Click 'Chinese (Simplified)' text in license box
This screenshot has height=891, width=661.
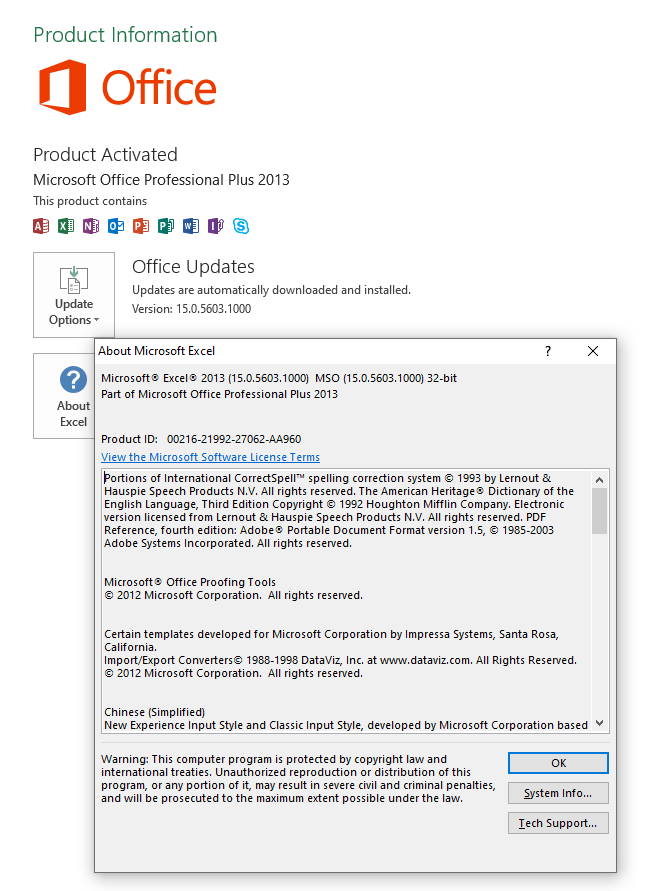pos(155,713)
